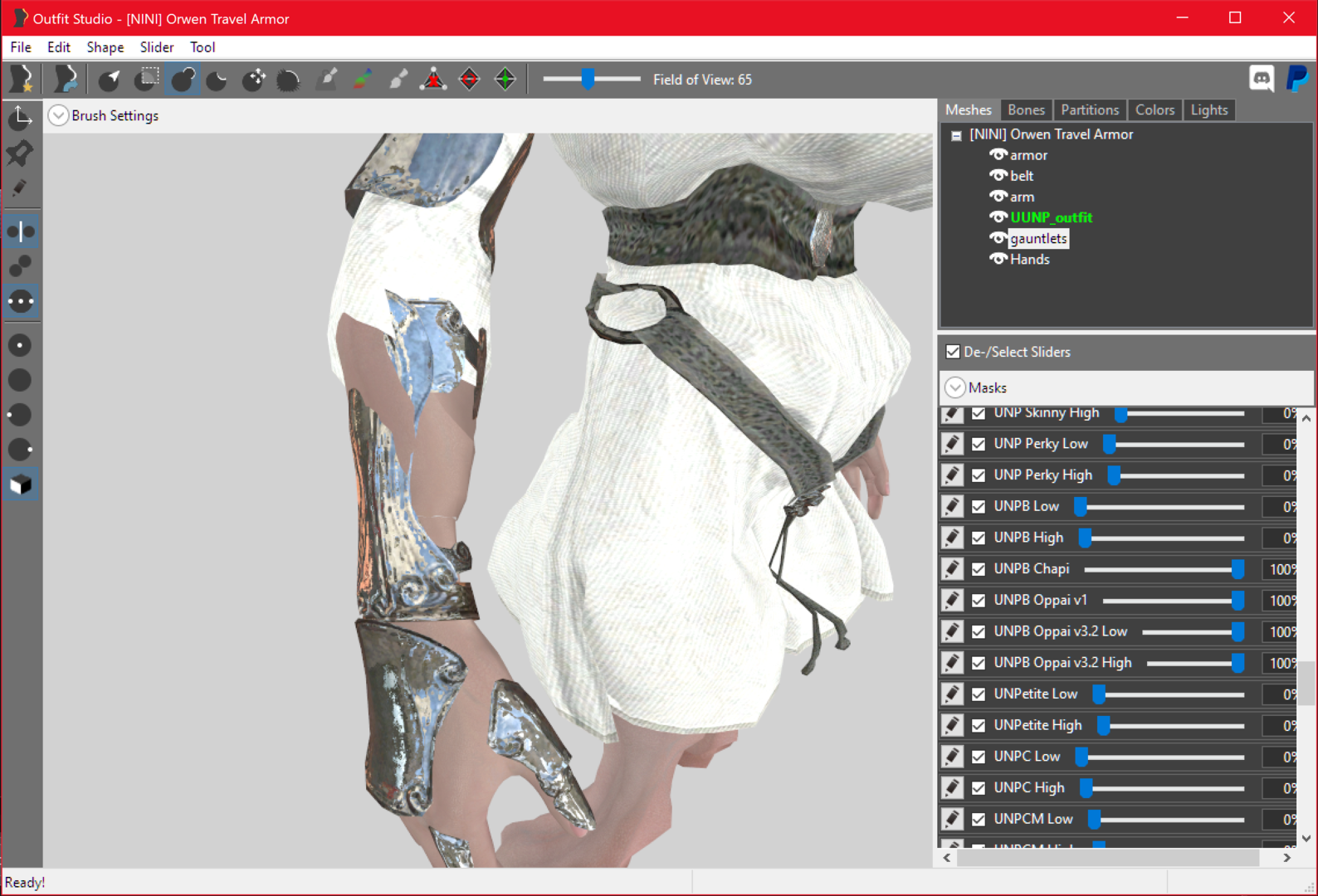Switch to the Colors tab
The image size is (1318, 896).
click(1154, 110)
